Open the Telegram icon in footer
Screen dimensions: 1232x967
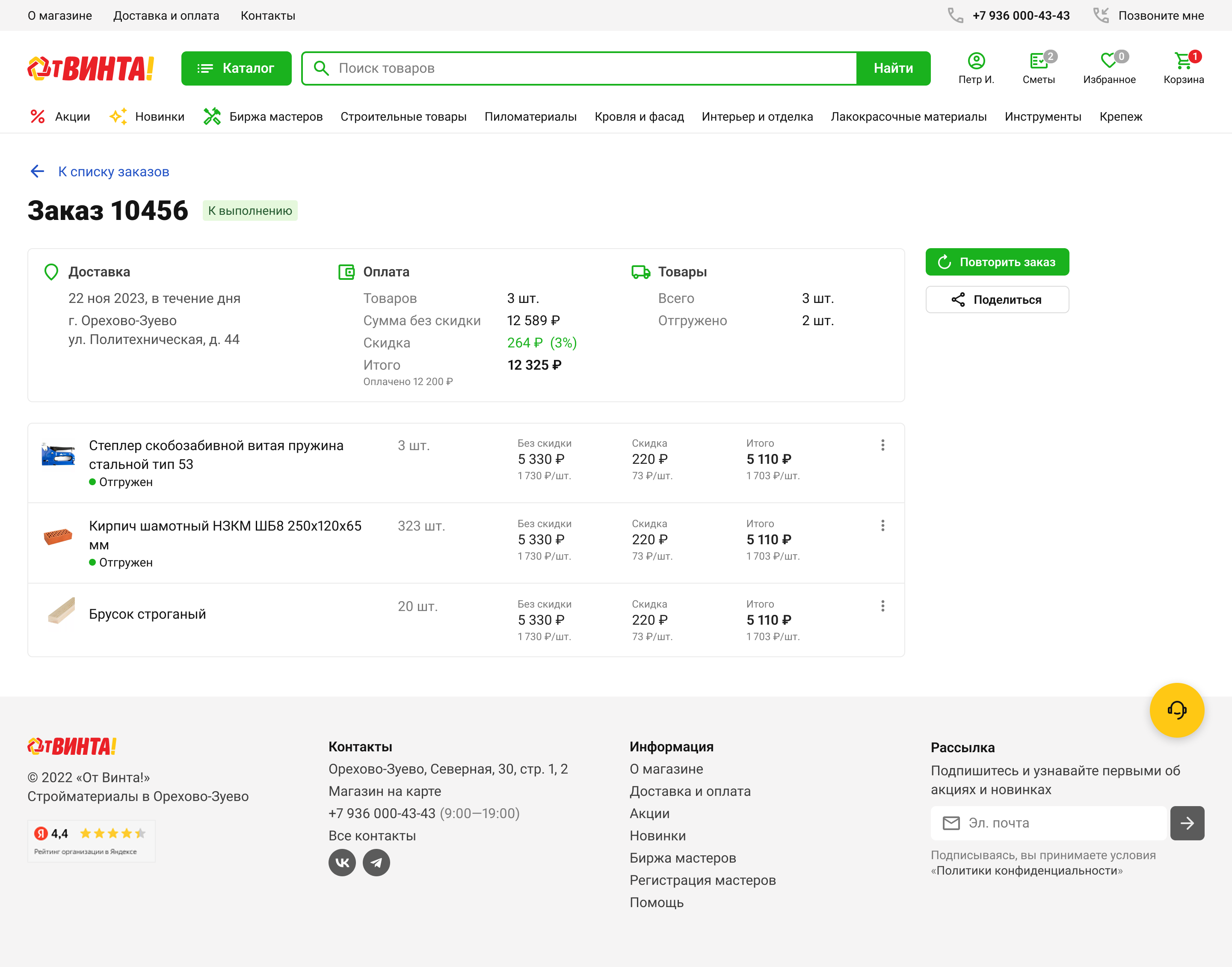click(x=376, y=862)
